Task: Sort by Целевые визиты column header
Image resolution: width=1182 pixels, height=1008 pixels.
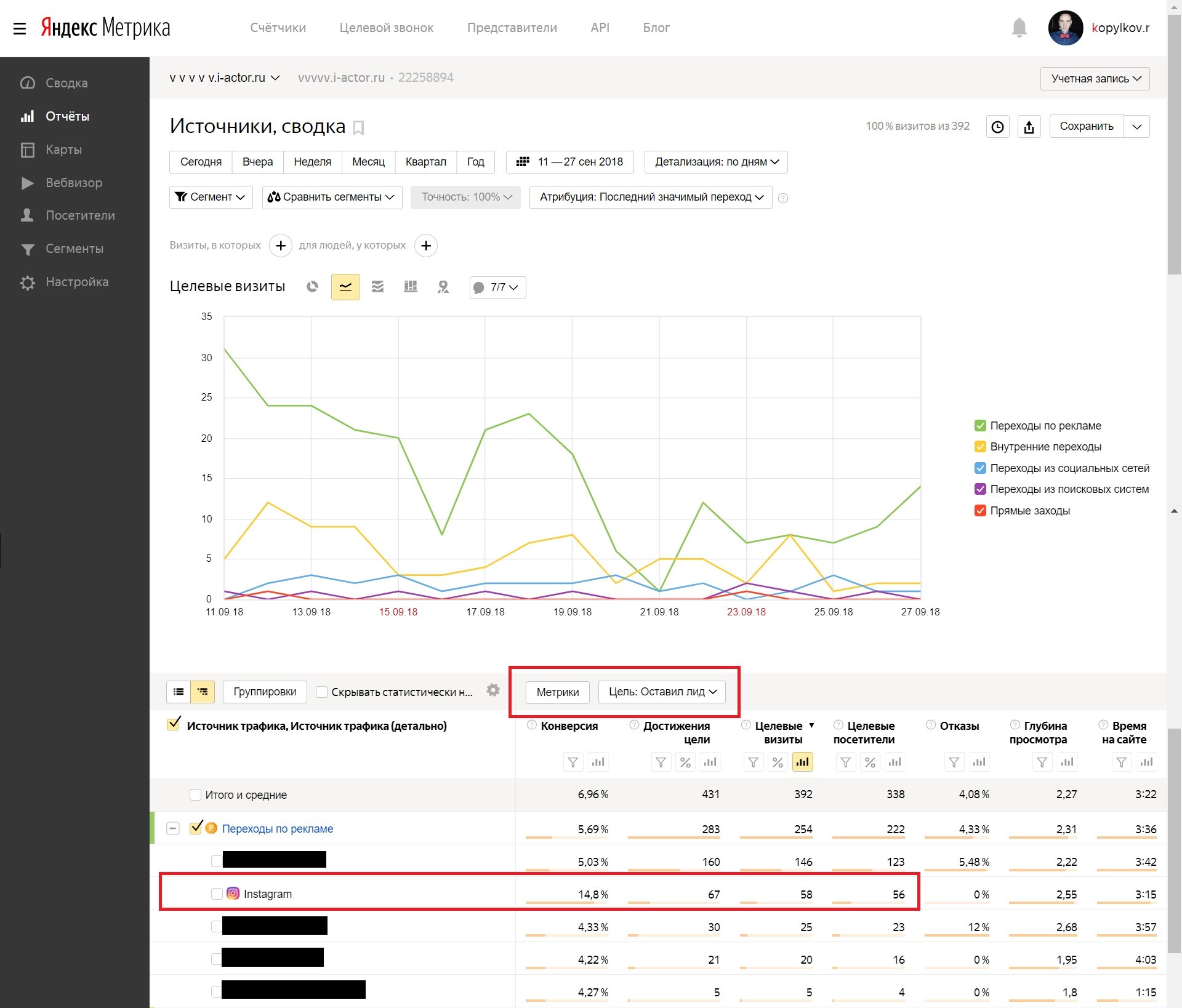Action: [778, 732]
